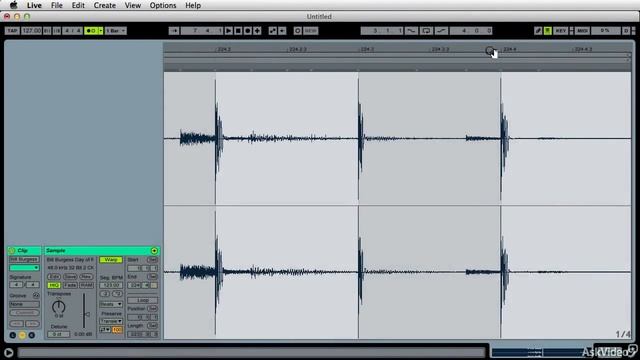
Task: Toggle the Warp button
Action: 111,260
